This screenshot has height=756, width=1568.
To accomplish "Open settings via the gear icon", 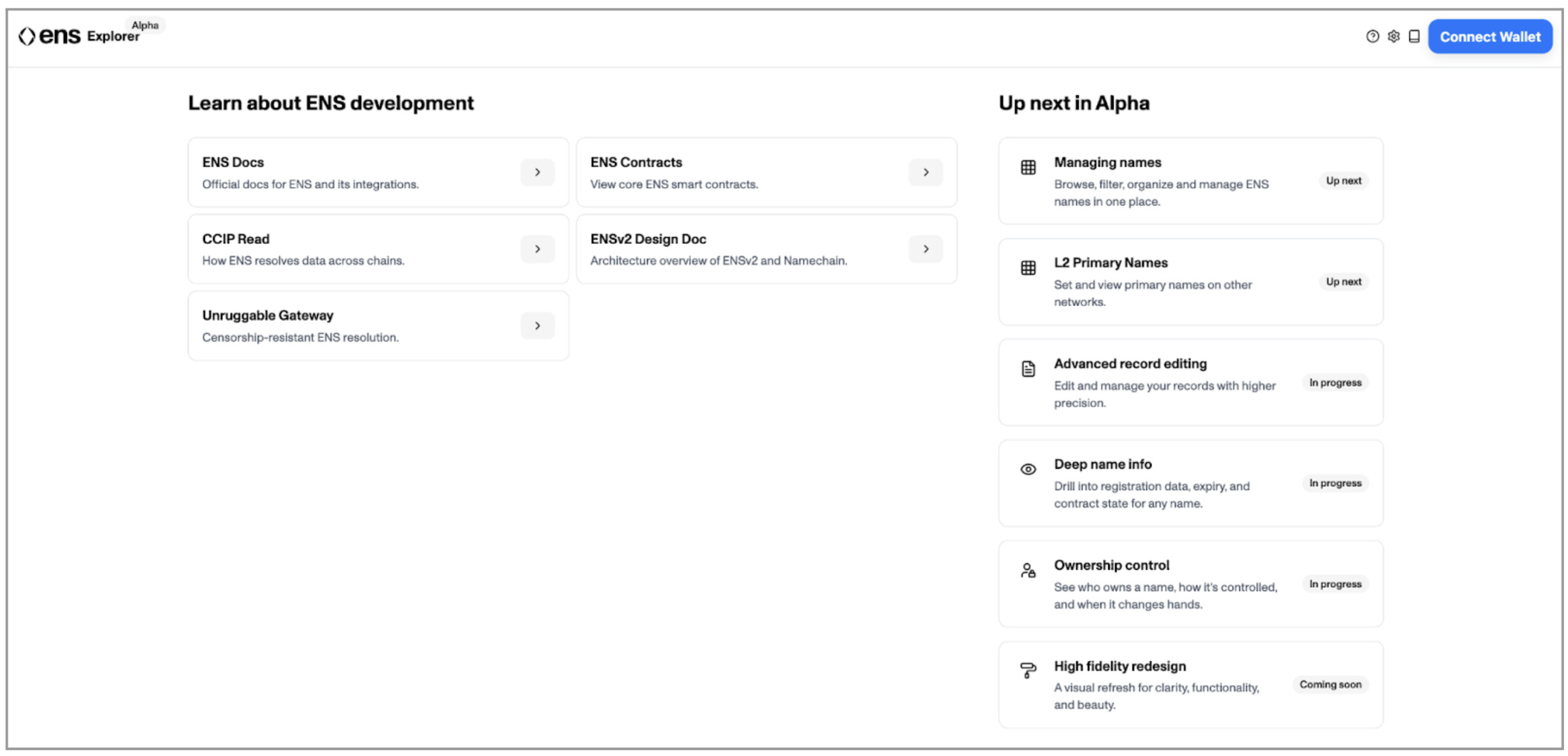I will pos(1393,37).
